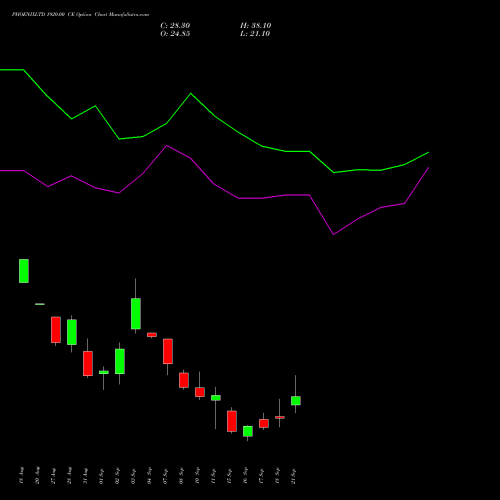Click the low price value L: 21.10
This screenshot has height=500, width=500.
click(255, 34)
